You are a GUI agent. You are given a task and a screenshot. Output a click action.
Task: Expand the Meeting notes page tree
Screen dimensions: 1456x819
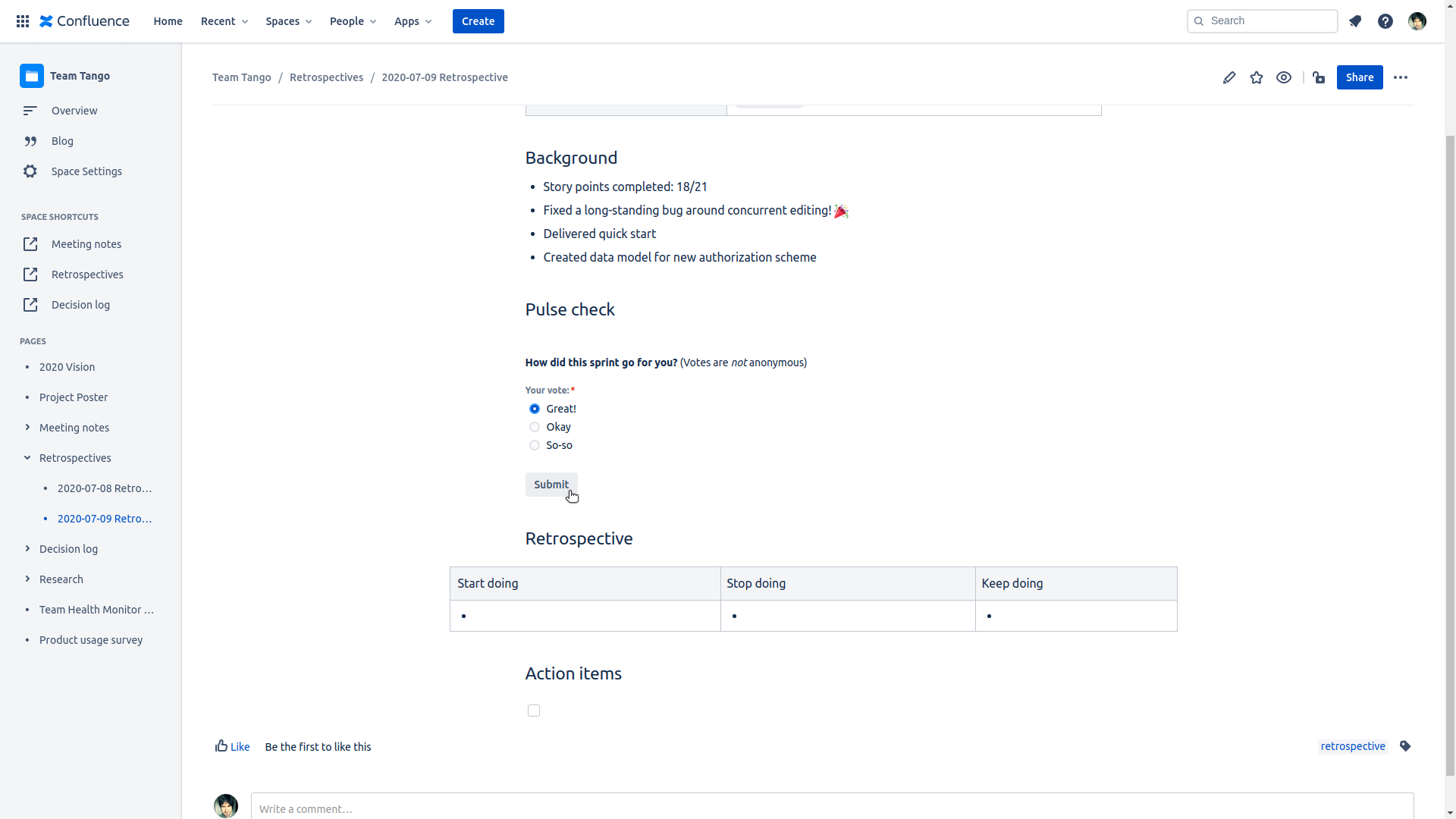tap(27, 428)
